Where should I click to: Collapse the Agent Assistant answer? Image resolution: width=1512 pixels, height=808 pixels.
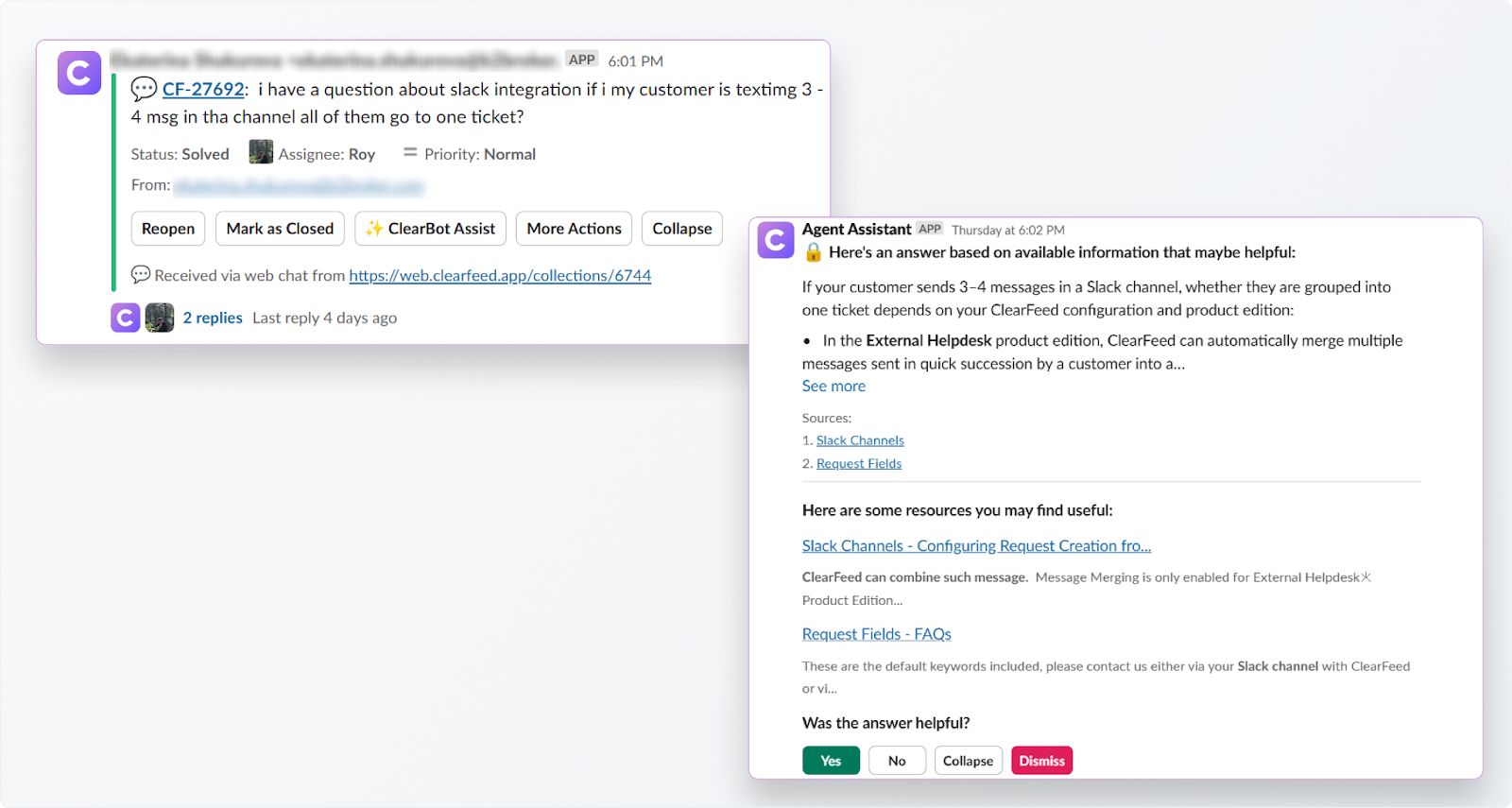point(968,761)
